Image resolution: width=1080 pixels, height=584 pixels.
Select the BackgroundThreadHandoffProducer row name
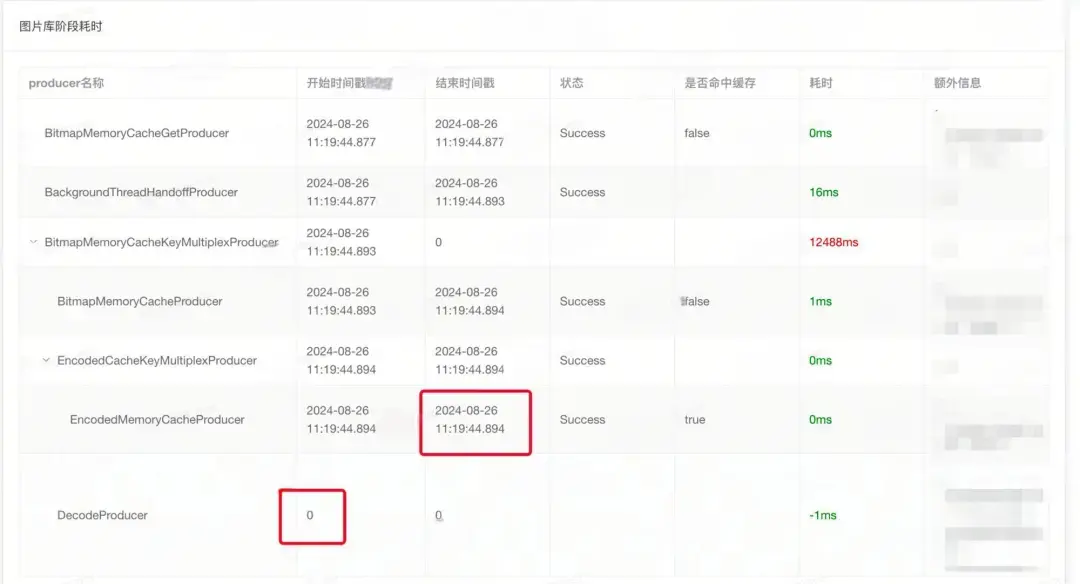pyautogui.click(x=141, y=192)
